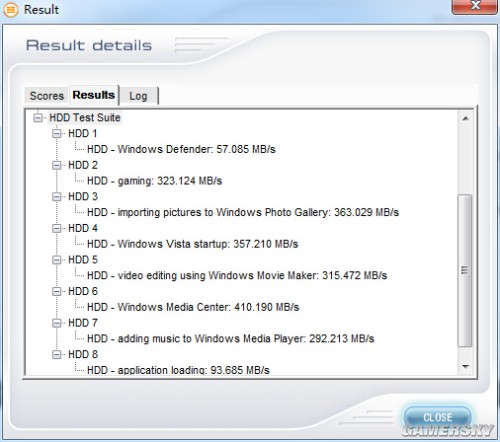Click the scrollbar down arrow
The height and width of the screenshot is (442, 500).
(466, 367)
